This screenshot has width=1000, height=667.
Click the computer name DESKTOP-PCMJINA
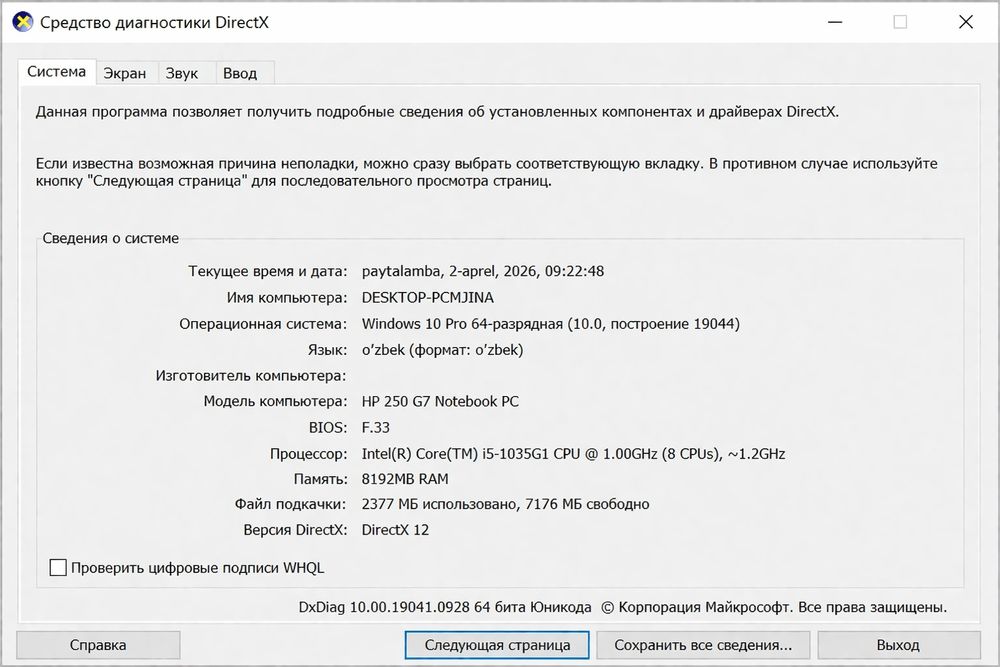click(x=427, y=297)
